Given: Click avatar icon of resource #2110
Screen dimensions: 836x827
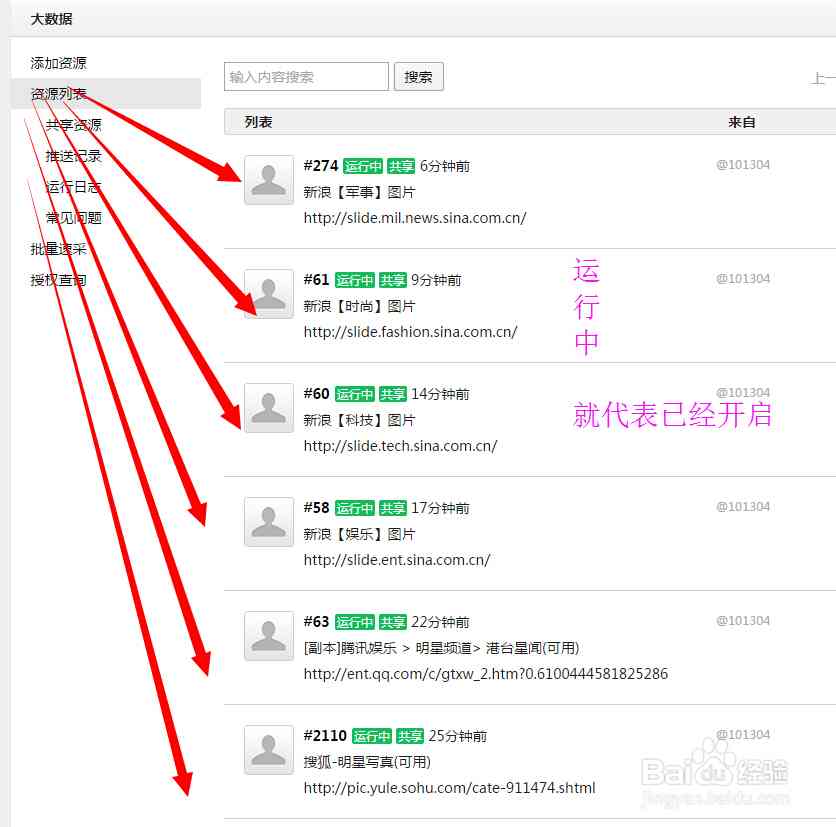Looking at the screenshot, I should tap(269, 750).
